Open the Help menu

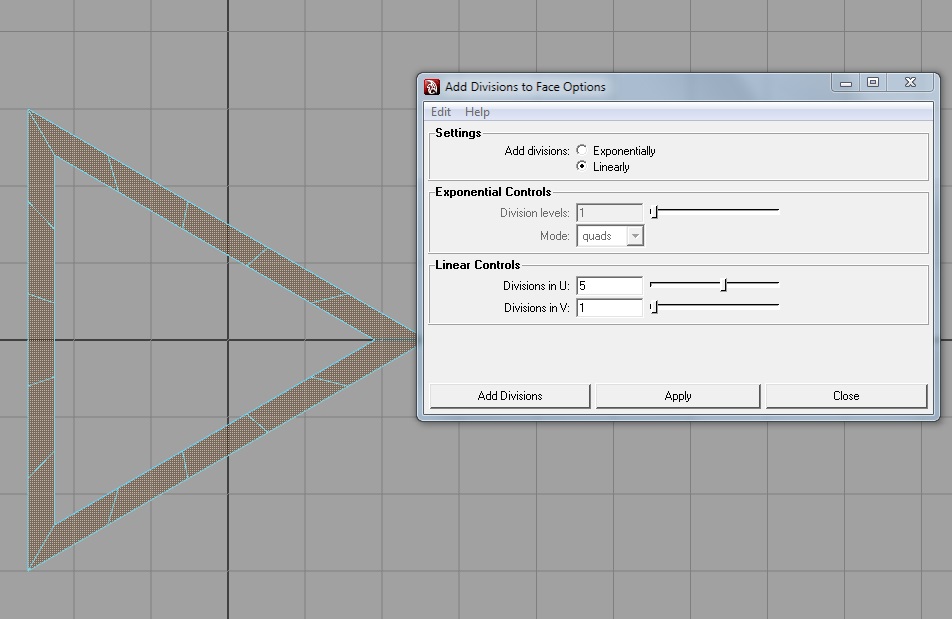click(x=477, y=112)
